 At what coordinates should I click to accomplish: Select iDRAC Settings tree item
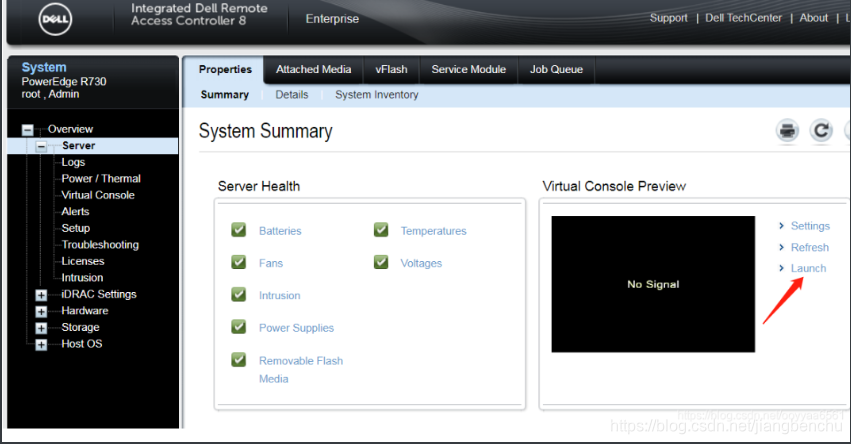coord(99,294)
